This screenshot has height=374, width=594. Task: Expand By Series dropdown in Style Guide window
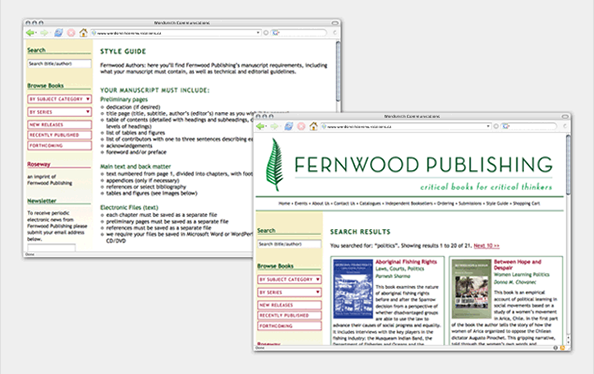(88, 112)
